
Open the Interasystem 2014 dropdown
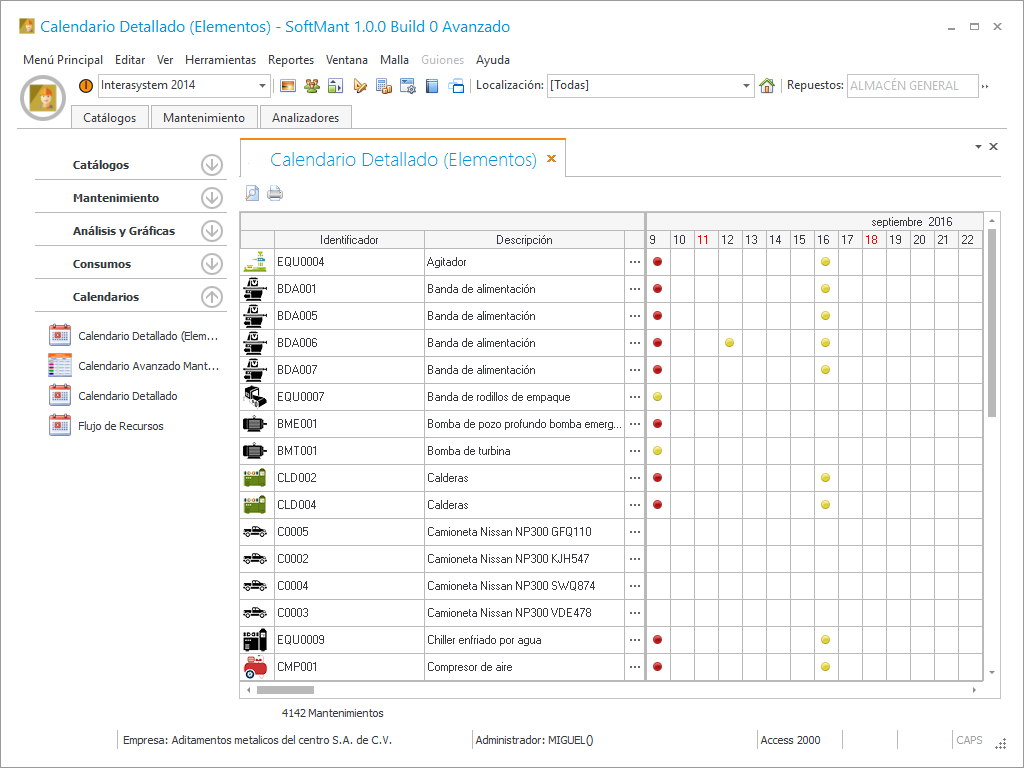pyautogui.click(x=263, y=86)
